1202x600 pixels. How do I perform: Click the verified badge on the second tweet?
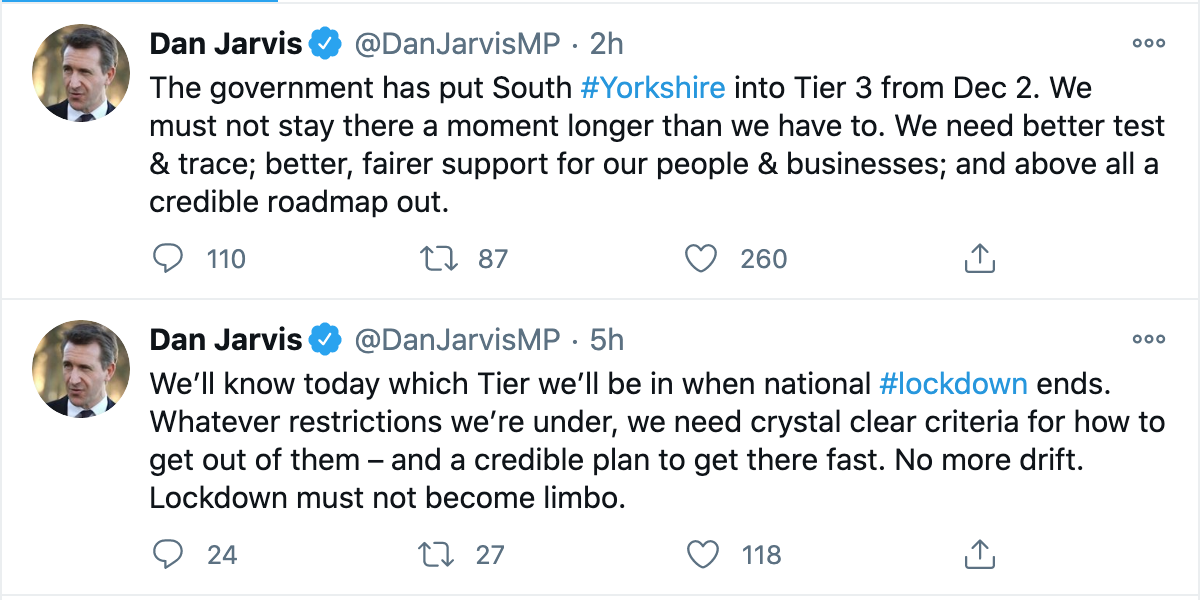324,339
